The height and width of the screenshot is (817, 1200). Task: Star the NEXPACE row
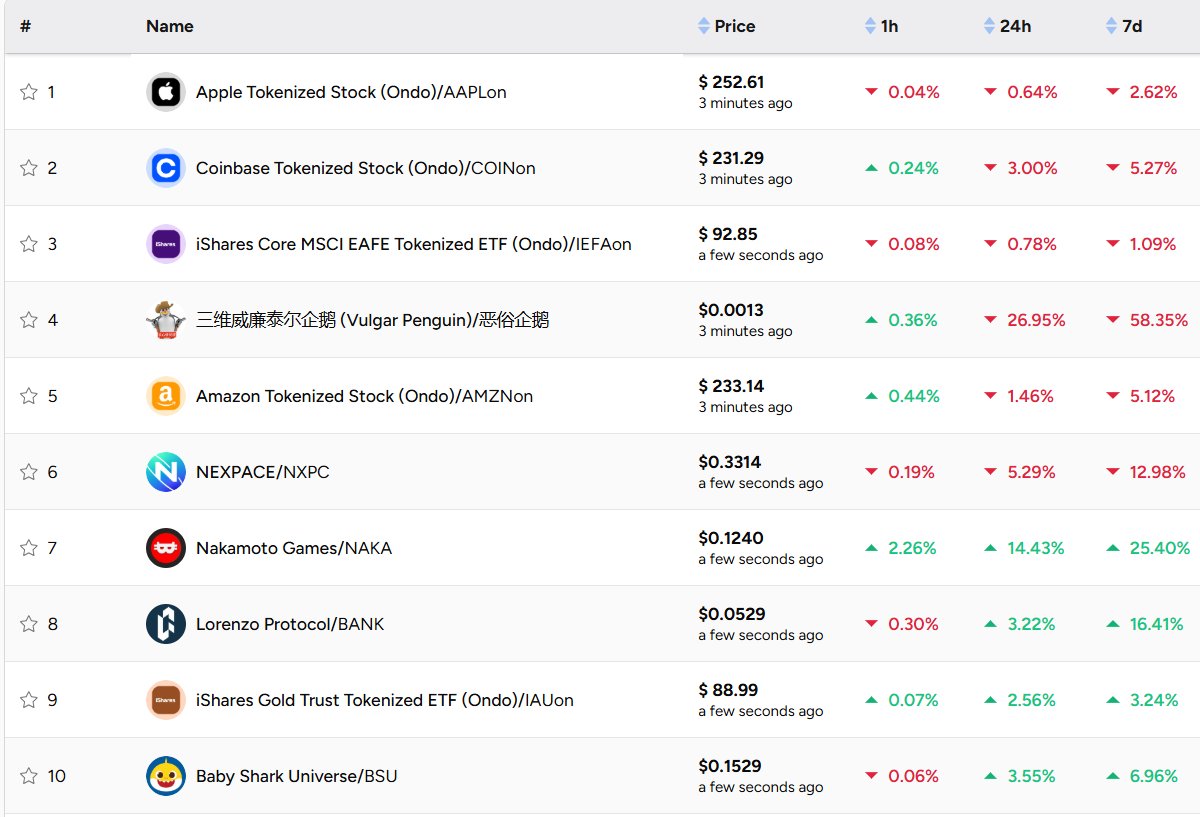tap(29, 472)
